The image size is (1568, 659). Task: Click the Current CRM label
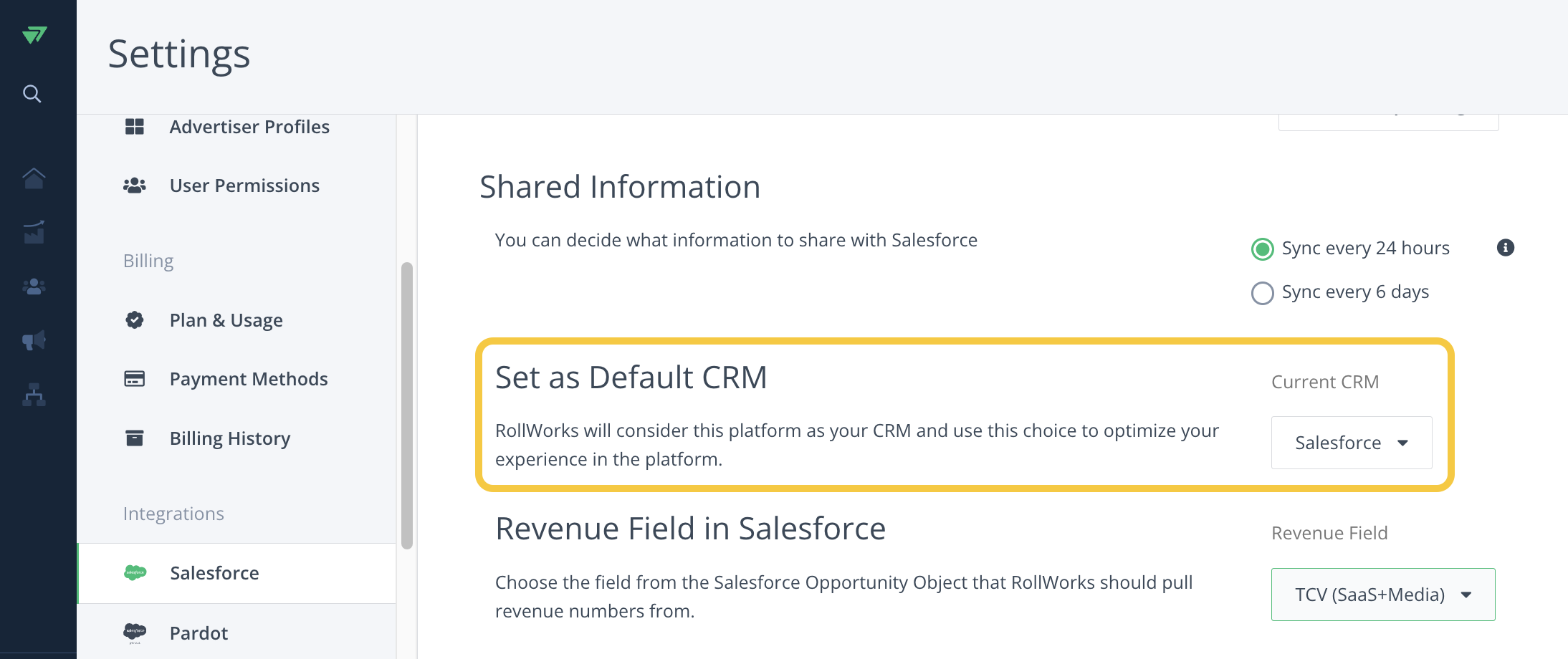[1325, 382]
